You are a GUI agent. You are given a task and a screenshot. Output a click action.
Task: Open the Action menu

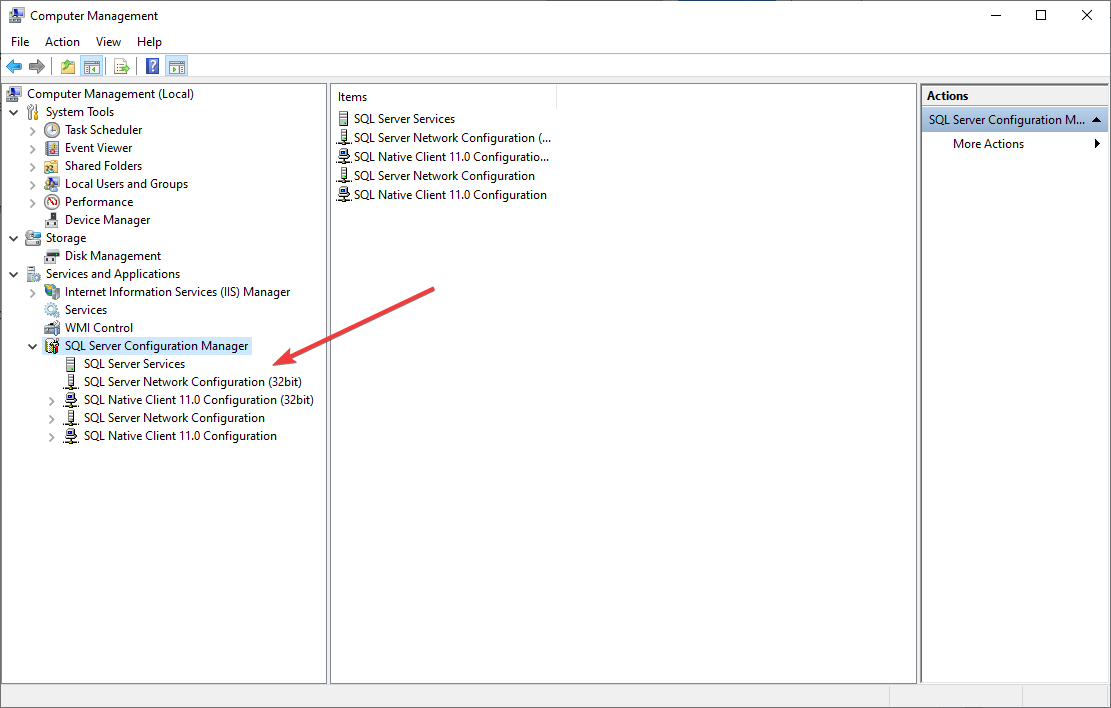(62, 42)
